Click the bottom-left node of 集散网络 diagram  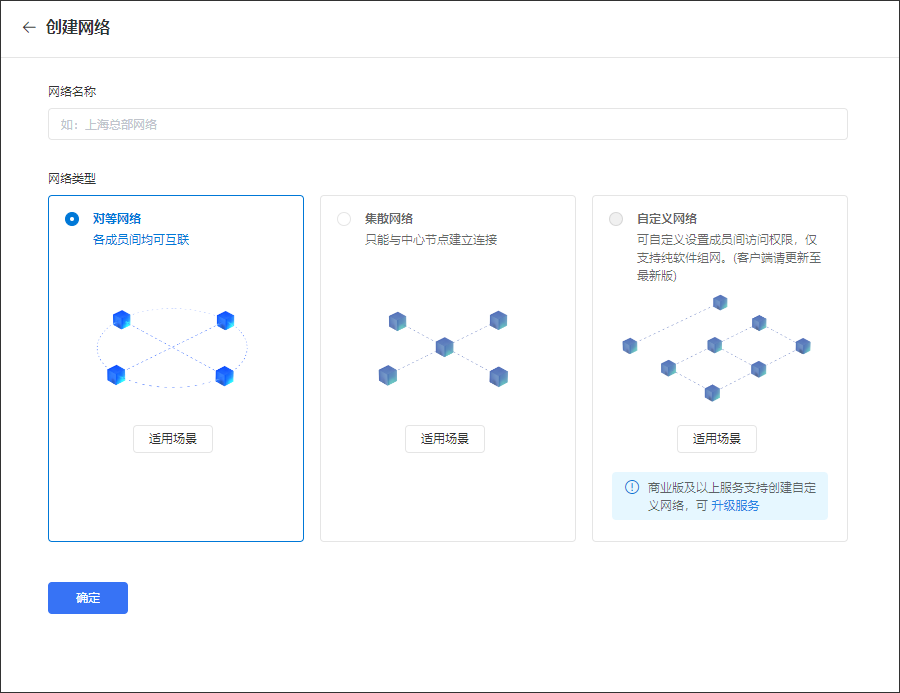(x=388, y=375)
